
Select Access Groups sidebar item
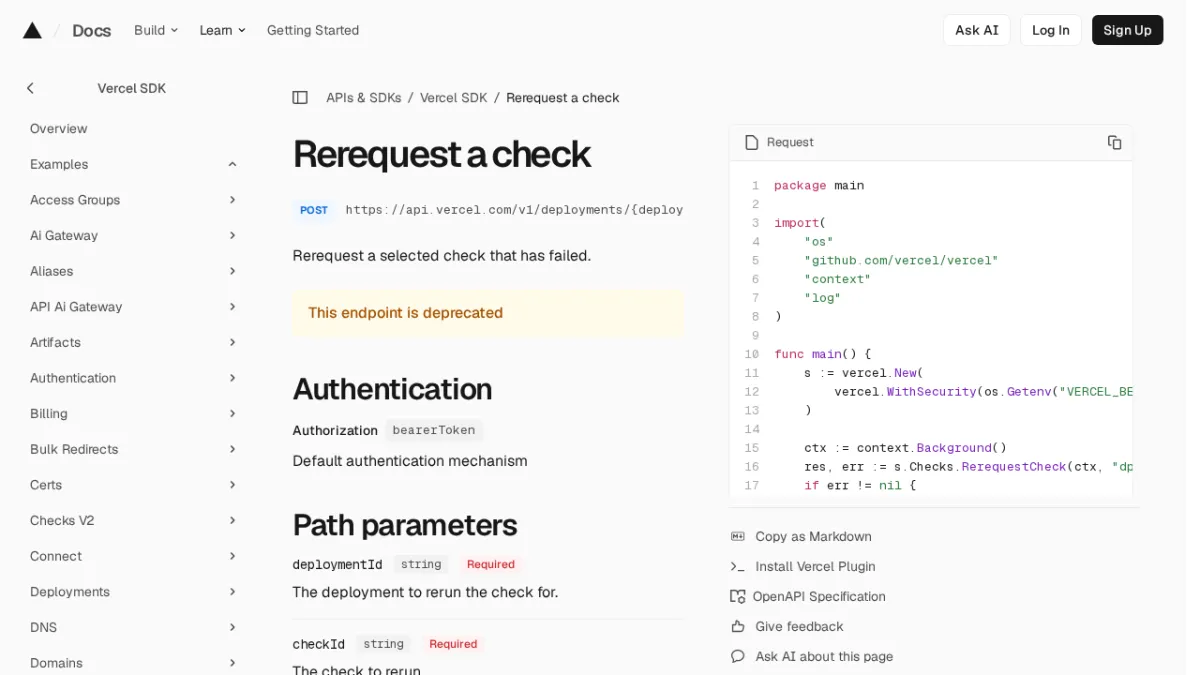[75, 200]
